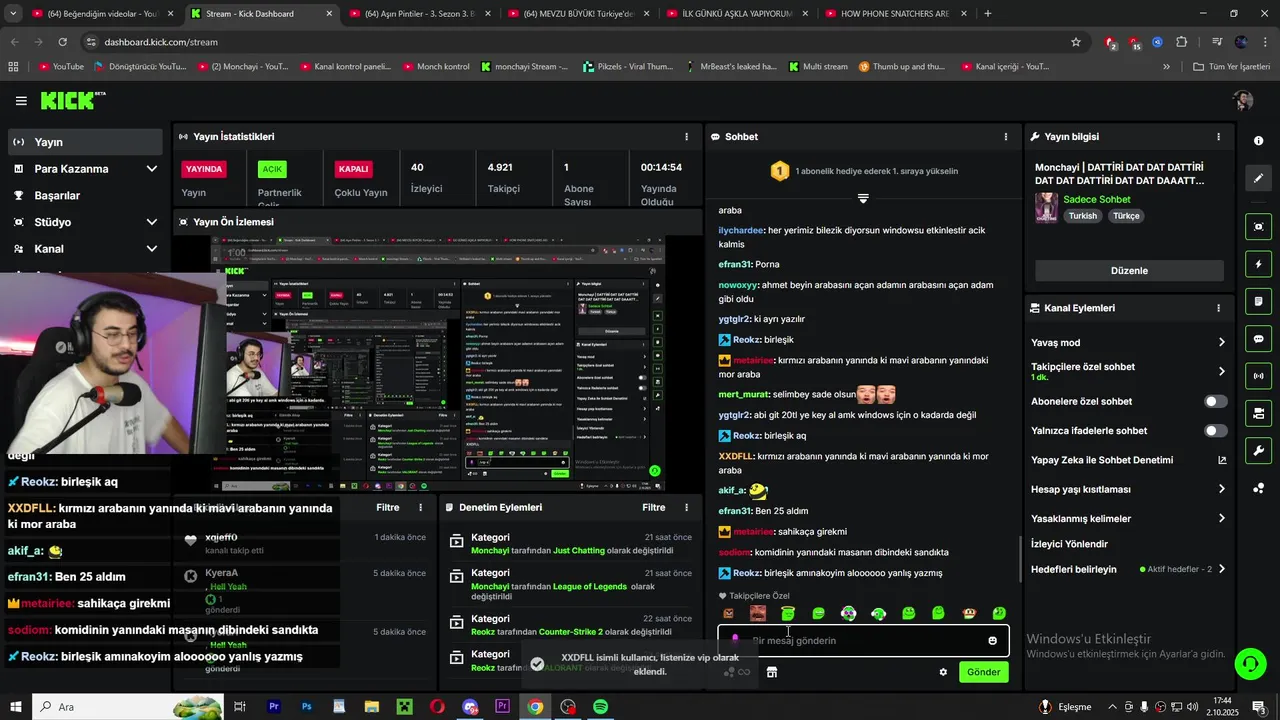Click the Windows taskbar search box
The height and width of the screenshot is (720, 1280).
(x=128, y=707)
